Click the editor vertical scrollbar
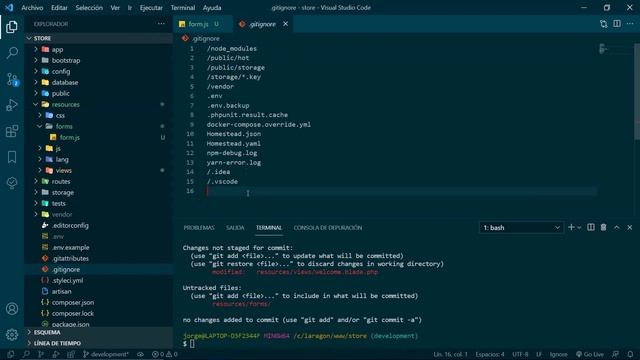 (x=637, y=92)
